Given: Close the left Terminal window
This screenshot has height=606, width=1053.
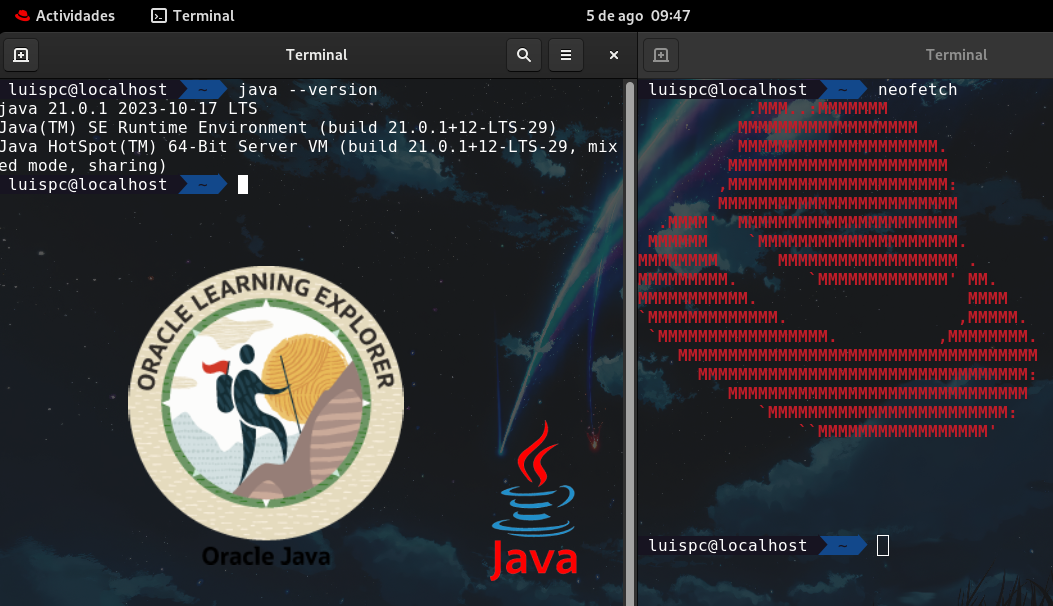Looking at the screenshot, I should [x=613, y=55].
